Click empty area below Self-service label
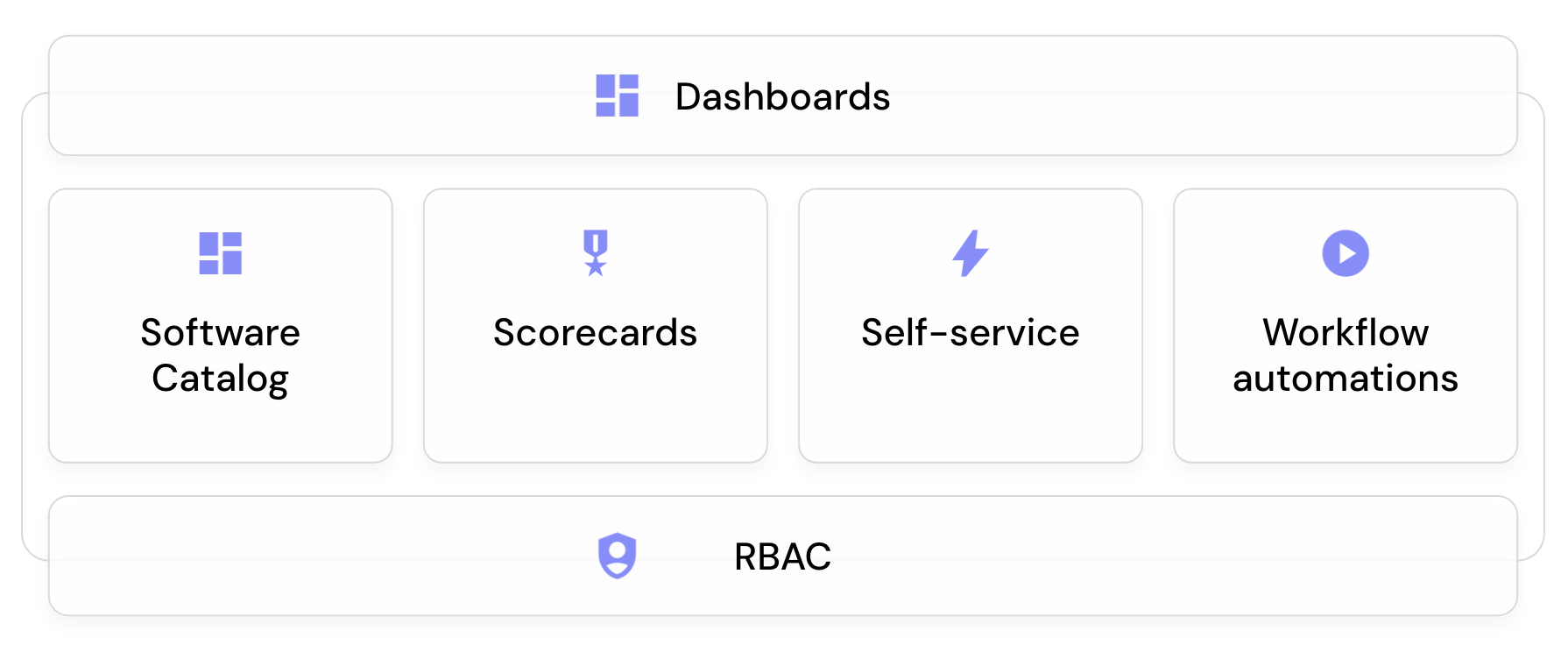The width and height of the screenshot is (1568, 652). coord(971,407)
